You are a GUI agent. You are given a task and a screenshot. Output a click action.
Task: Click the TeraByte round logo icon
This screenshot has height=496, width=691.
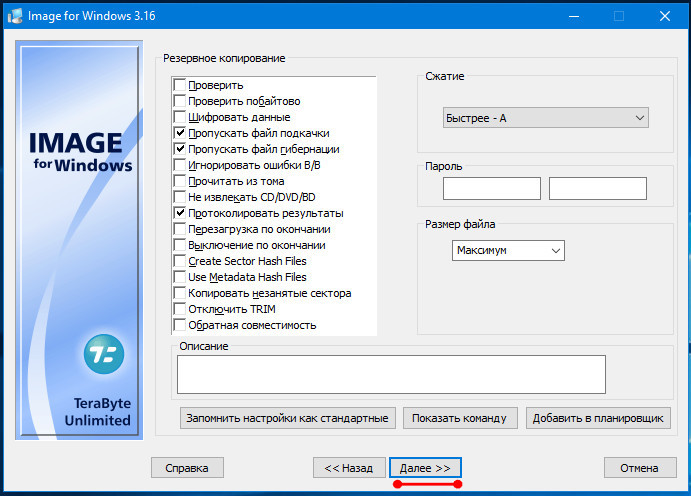104,354
